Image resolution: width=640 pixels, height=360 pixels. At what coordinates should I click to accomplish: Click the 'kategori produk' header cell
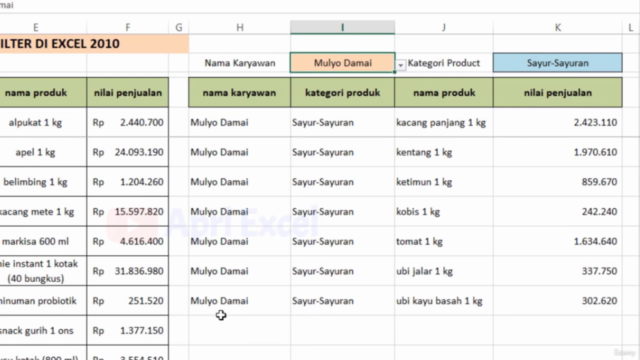click(x=342, y=93)
